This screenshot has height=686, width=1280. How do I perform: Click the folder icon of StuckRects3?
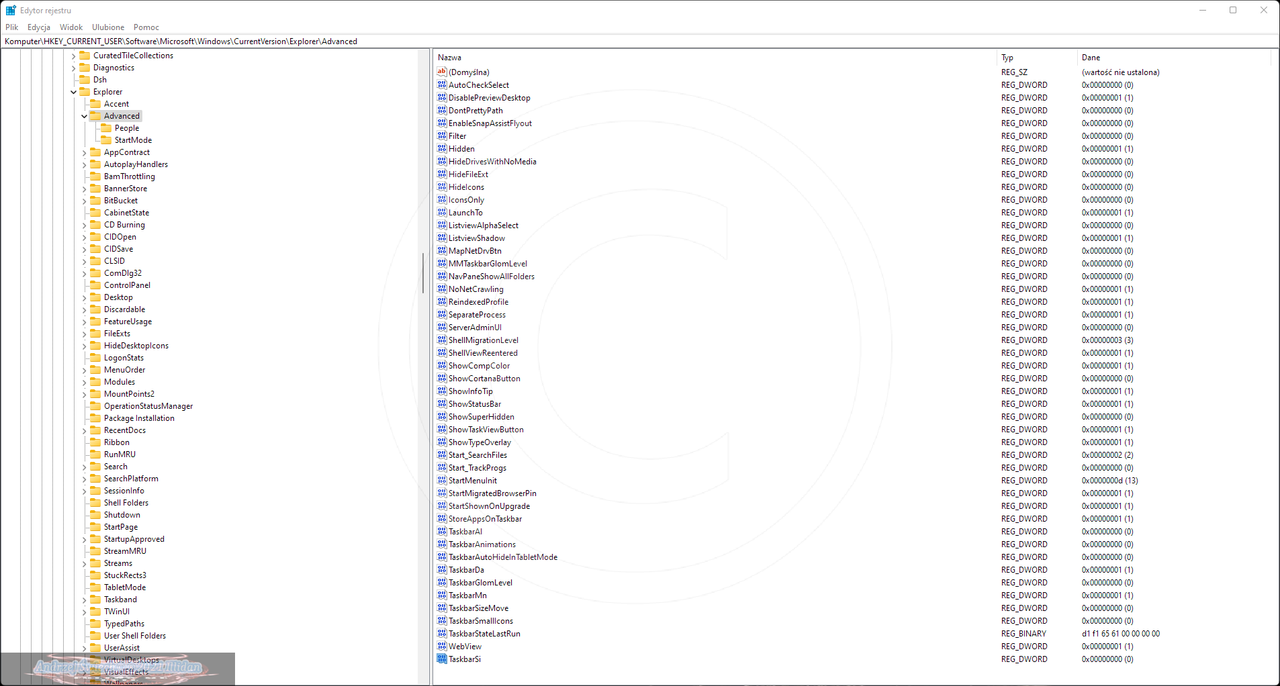96,575
